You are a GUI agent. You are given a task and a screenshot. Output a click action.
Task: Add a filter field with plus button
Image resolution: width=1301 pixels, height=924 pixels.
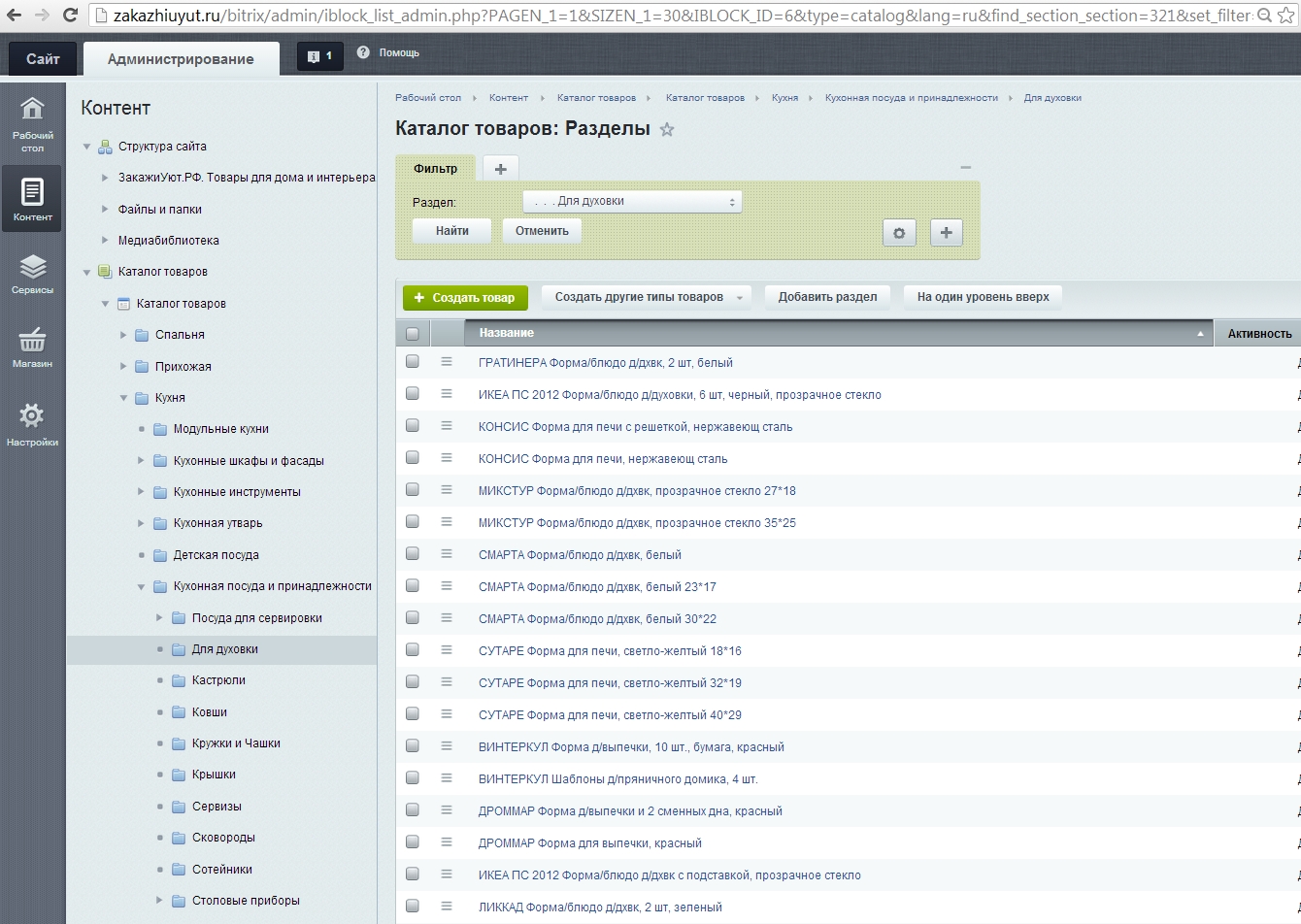click(x=947, y=233)
